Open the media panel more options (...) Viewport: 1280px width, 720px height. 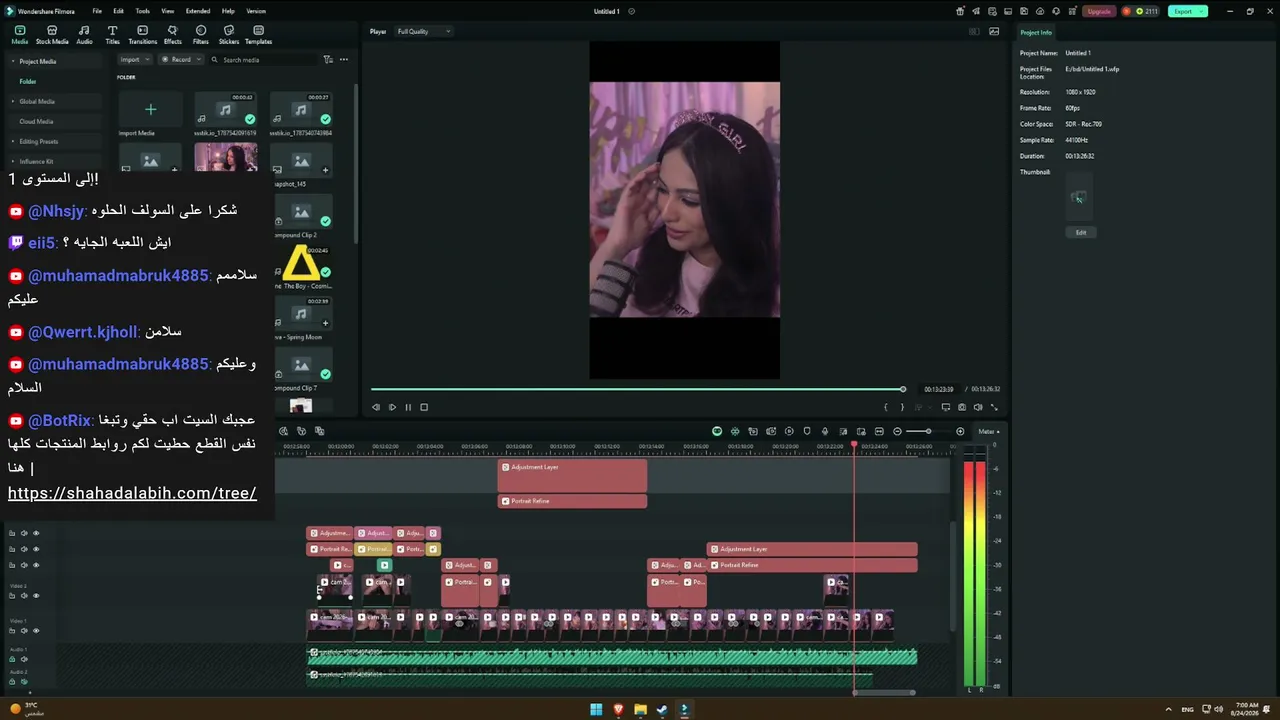tap(344, 60)
